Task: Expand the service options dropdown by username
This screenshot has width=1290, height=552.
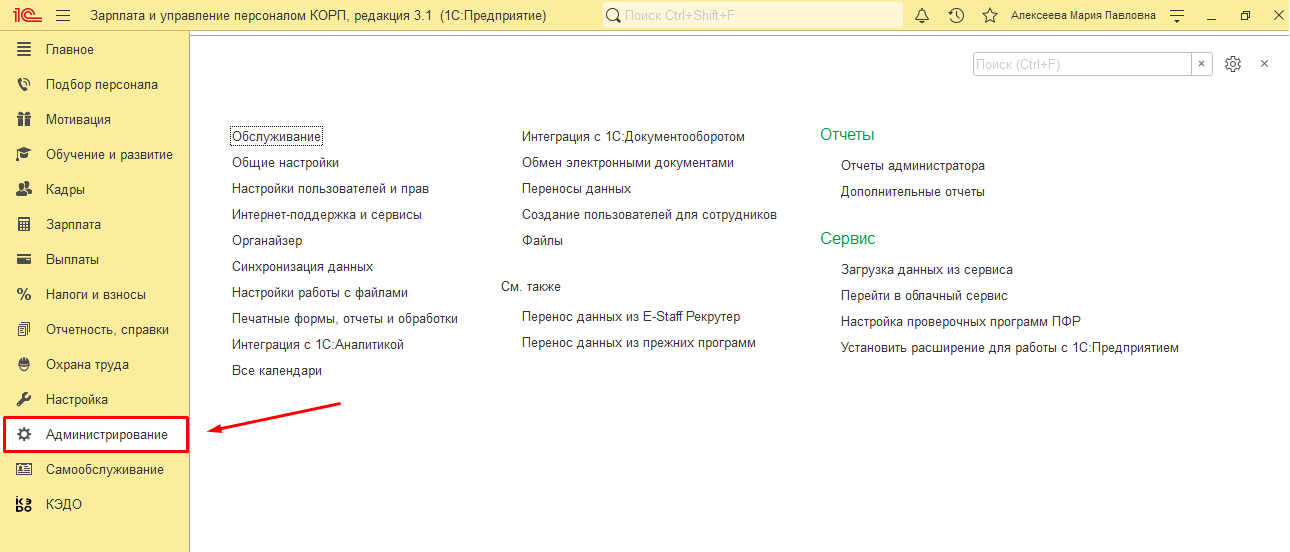Action: coord(1177,15)
